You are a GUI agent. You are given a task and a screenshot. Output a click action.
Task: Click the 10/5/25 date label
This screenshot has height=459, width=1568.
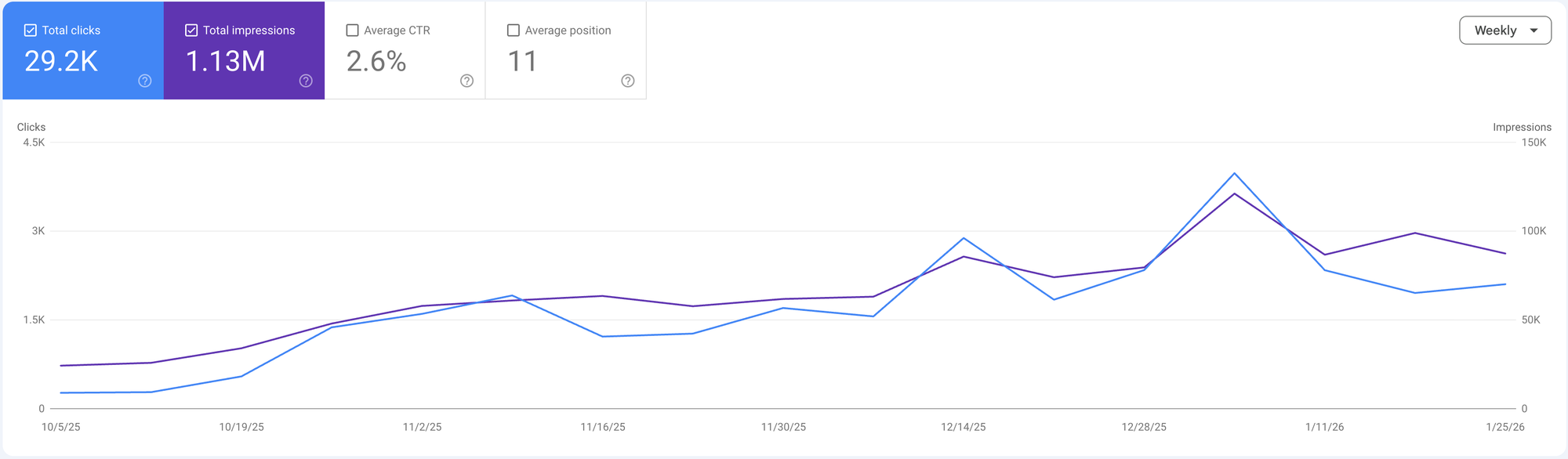coord(61,427)
